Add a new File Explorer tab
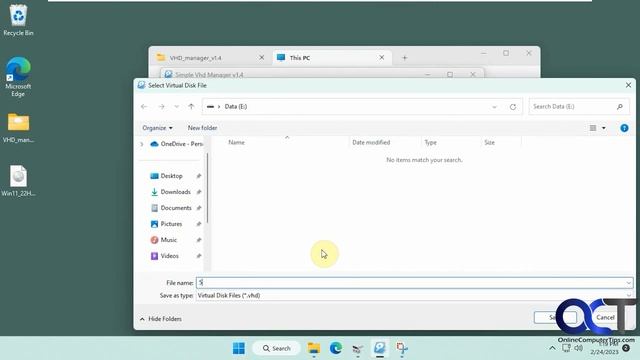The width and height of the screenshot is (640, 360). 404,58
